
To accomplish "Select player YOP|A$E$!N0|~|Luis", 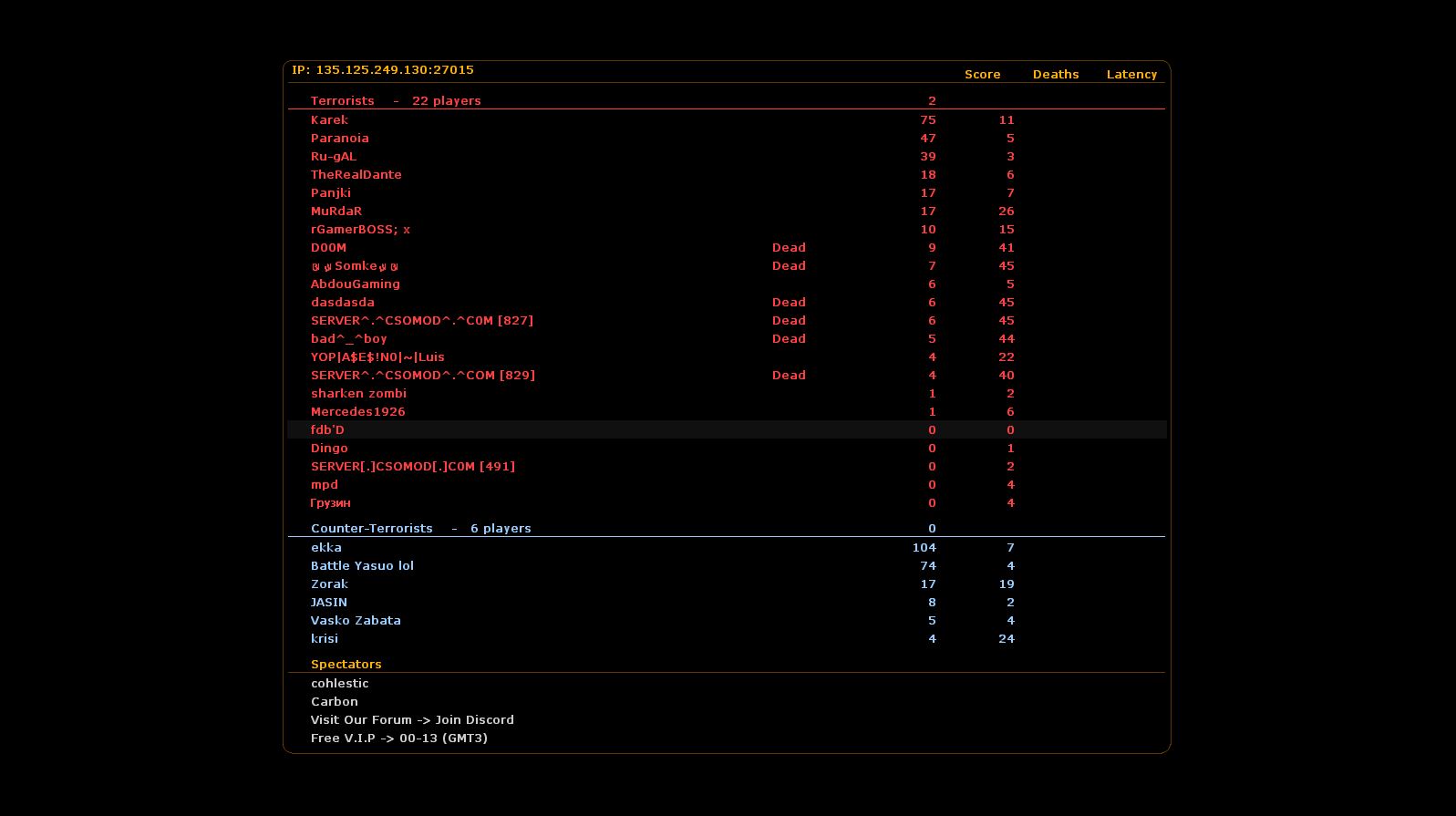I will [377, 357].
